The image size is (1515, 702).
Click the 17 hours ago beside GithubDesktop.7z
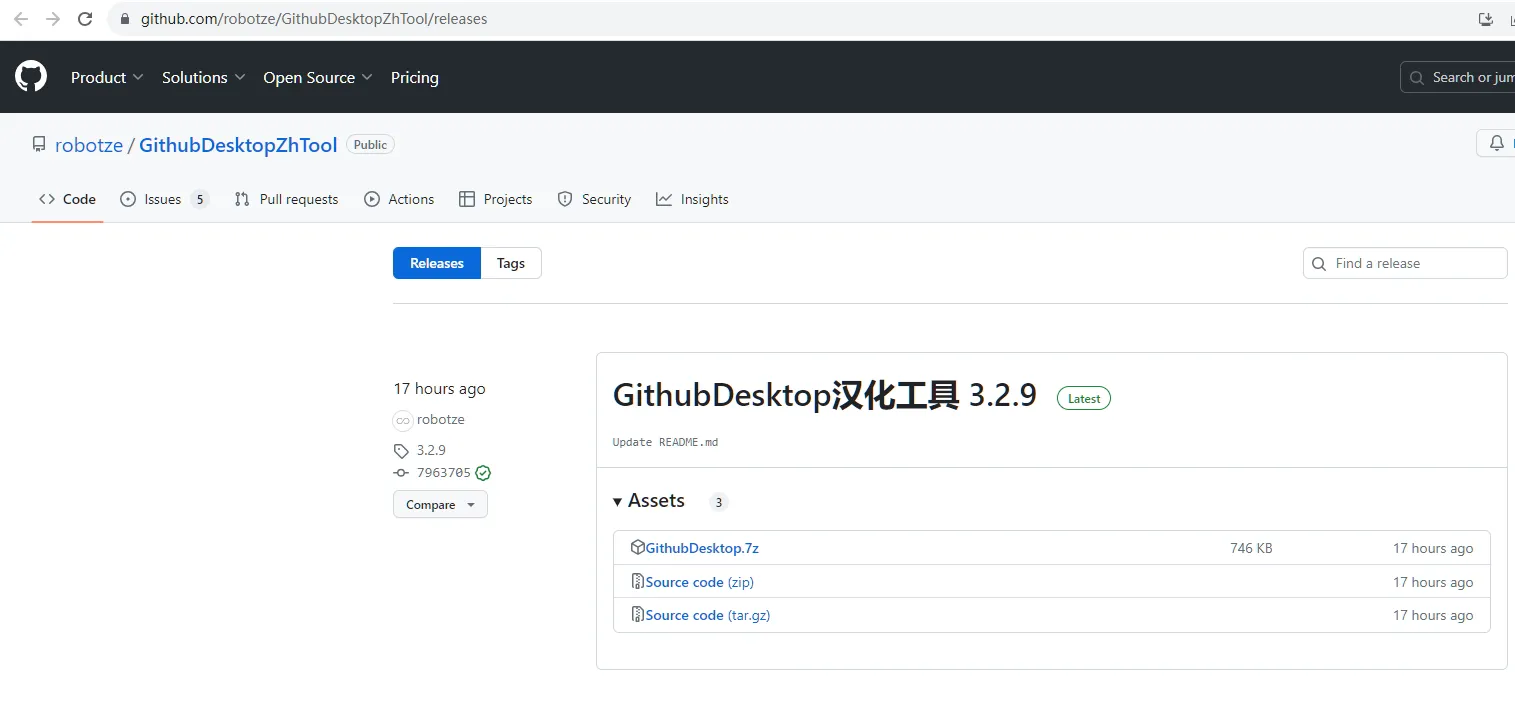(1433, 548)
